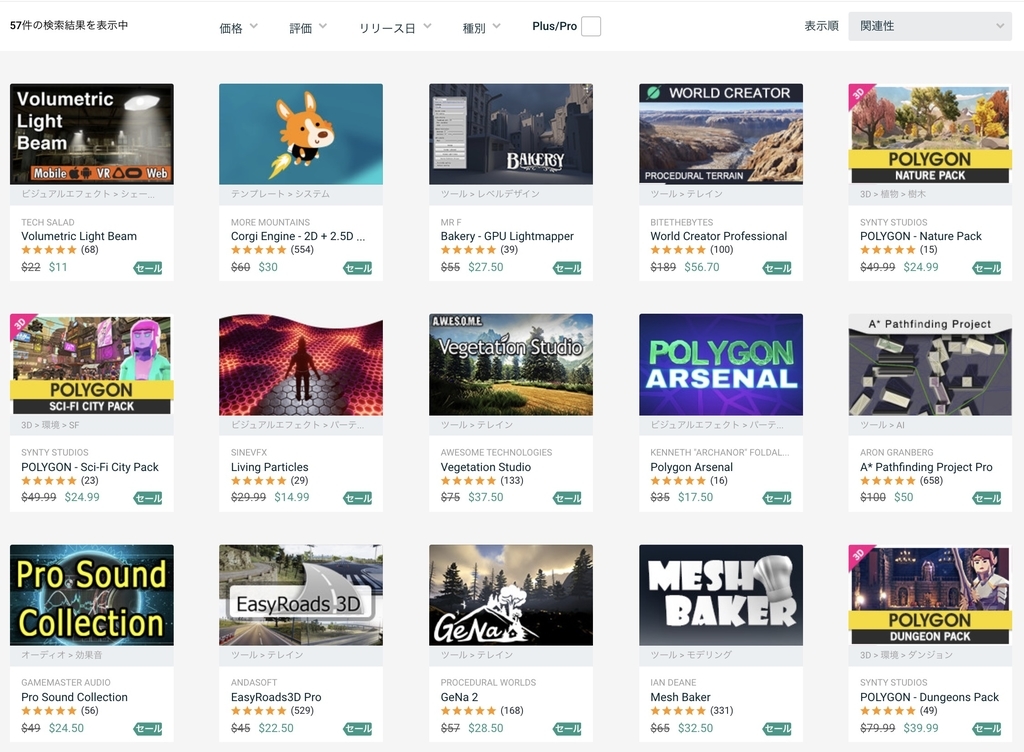Viewport: 1024px width, 752px height.
Task: Open the 関連性 sort order dropdown
Action: click(x=930, y=26)
